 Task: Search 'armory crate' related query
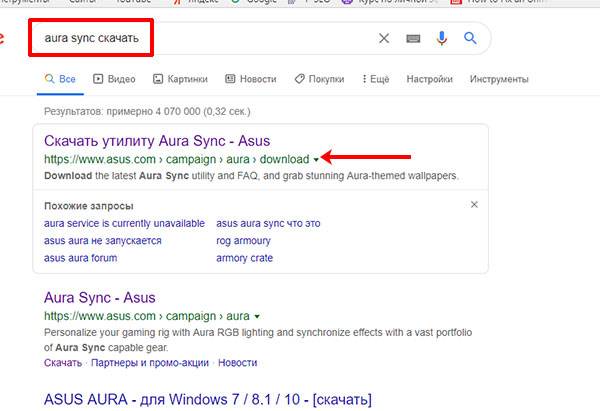click(x=245, y=258)
